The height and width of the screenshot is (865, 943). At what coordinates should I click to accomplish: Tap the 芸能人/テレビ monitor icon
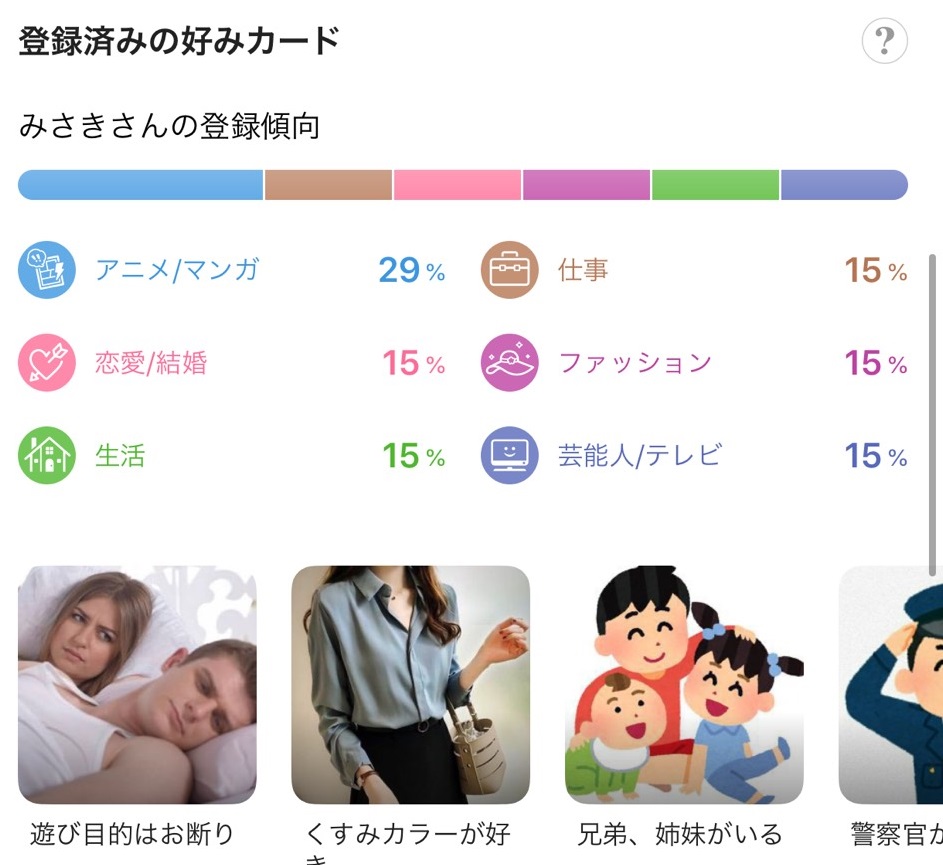tap(510, 455)
